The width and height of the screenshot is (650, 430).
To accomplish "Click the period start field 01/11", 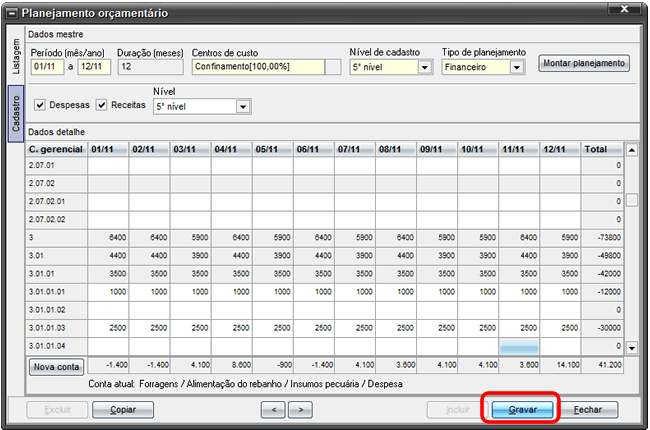I will pyautogui.click(x=47, y=67).
